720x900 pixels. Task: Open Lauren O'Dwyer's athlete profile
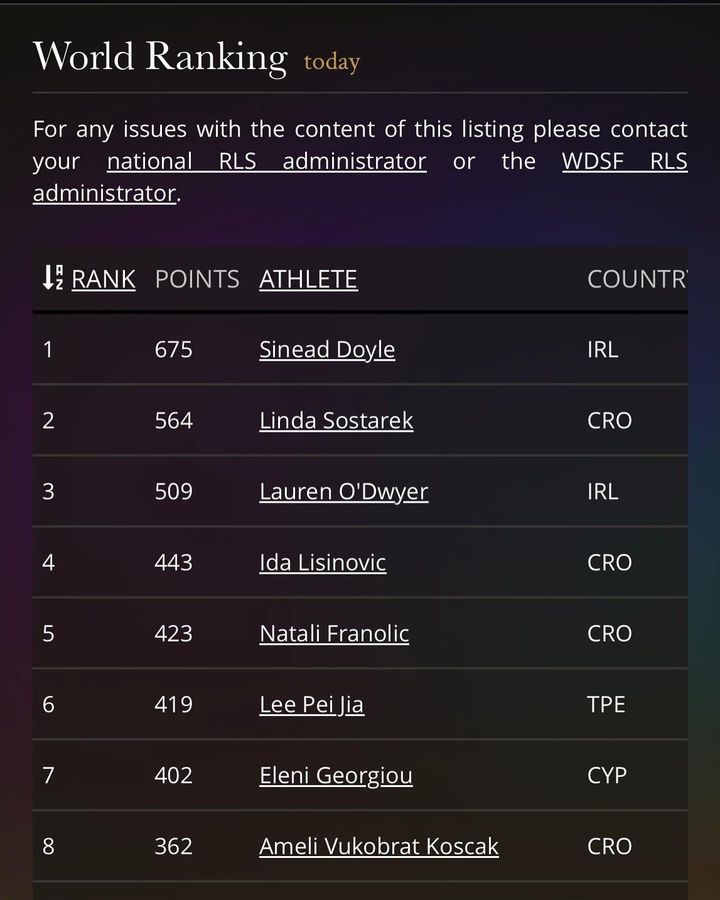coord(343,492)
